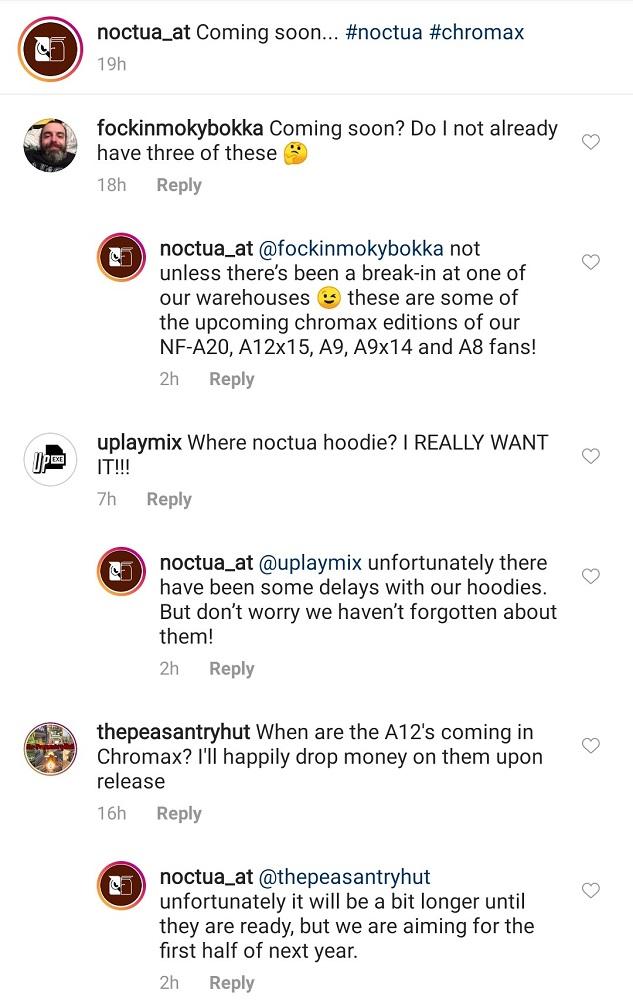
Task: Reply to uplaymix's hoodie comment
Action: 169,499
